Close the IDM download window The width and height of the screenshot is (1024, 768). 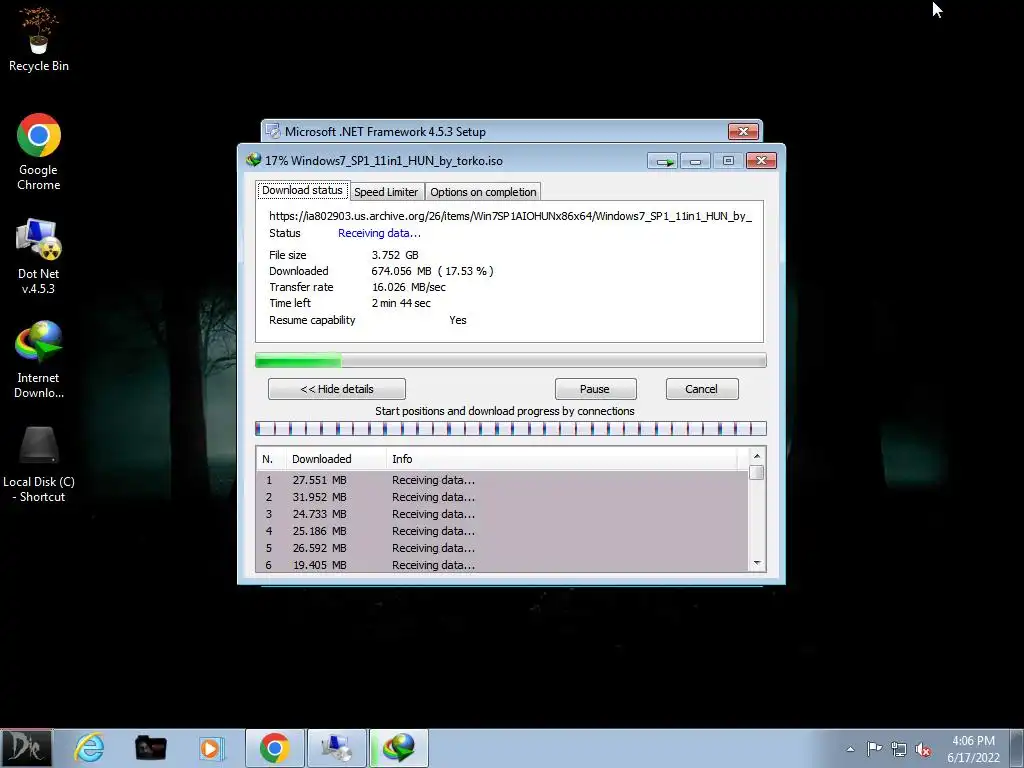761,161
